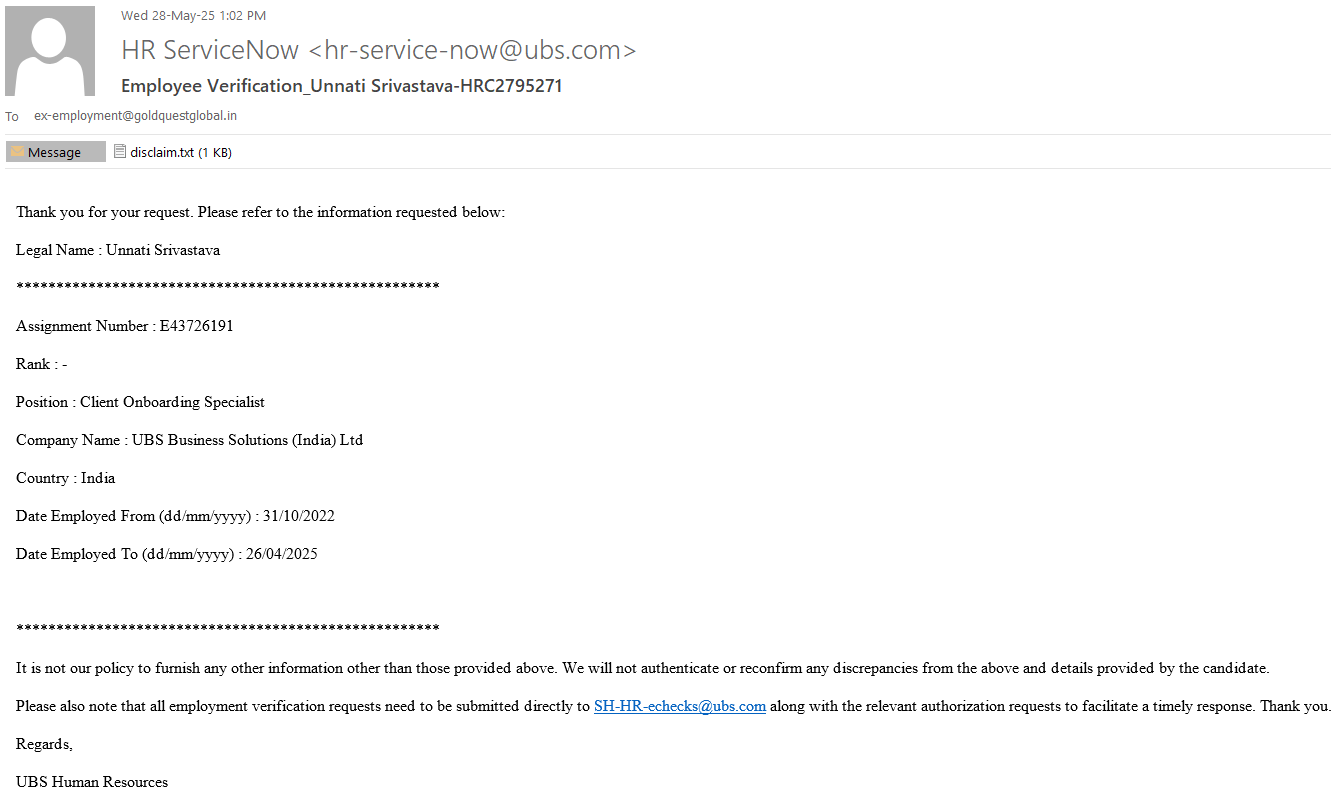Click the Legal Name Unnati Srivastava line
The image size is (1331, 807).
118,250
